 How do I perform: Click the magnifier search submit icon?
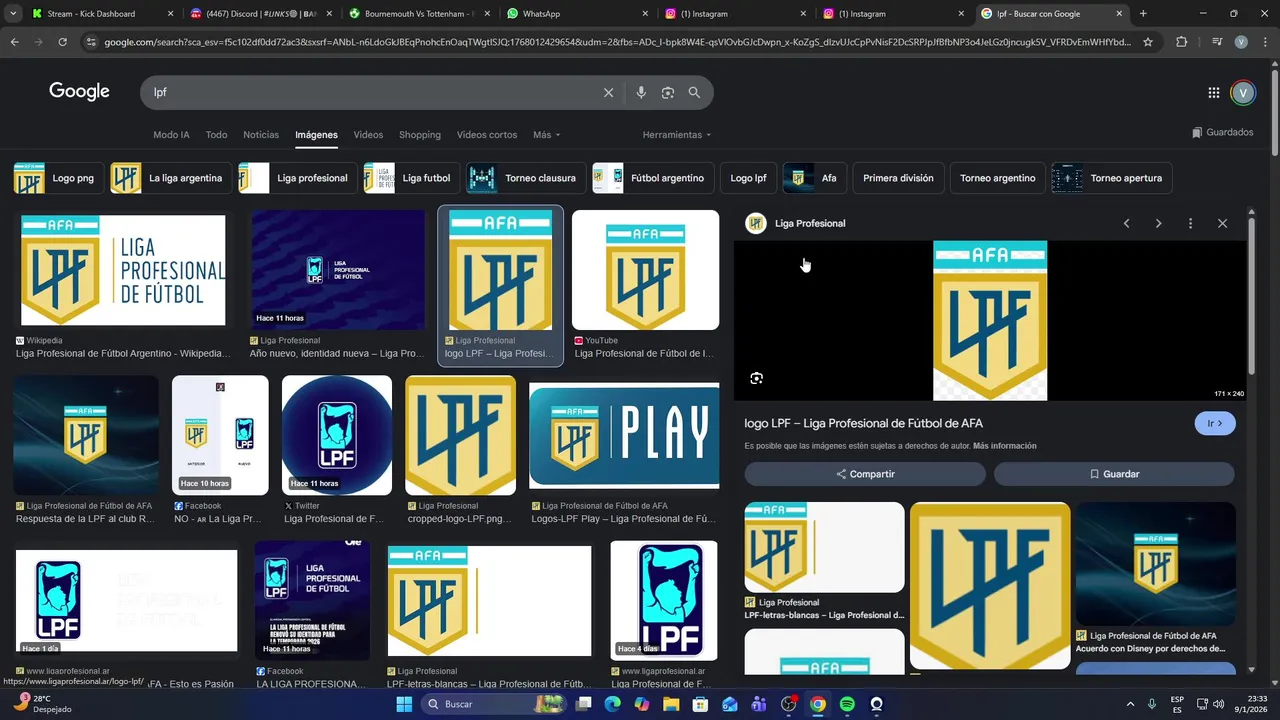point(694,92)
